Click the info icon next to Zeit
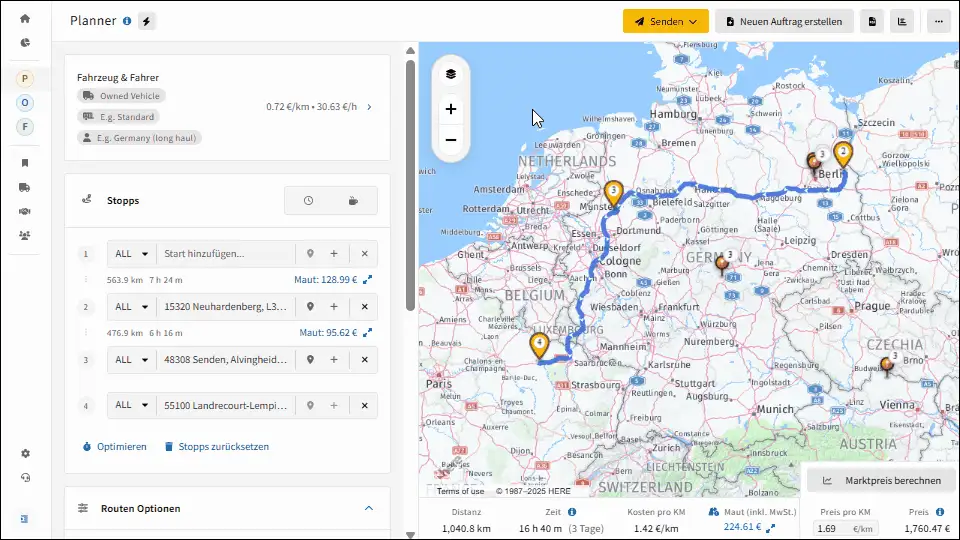Viewport: 960px width, 540px height. click(572, 512)
